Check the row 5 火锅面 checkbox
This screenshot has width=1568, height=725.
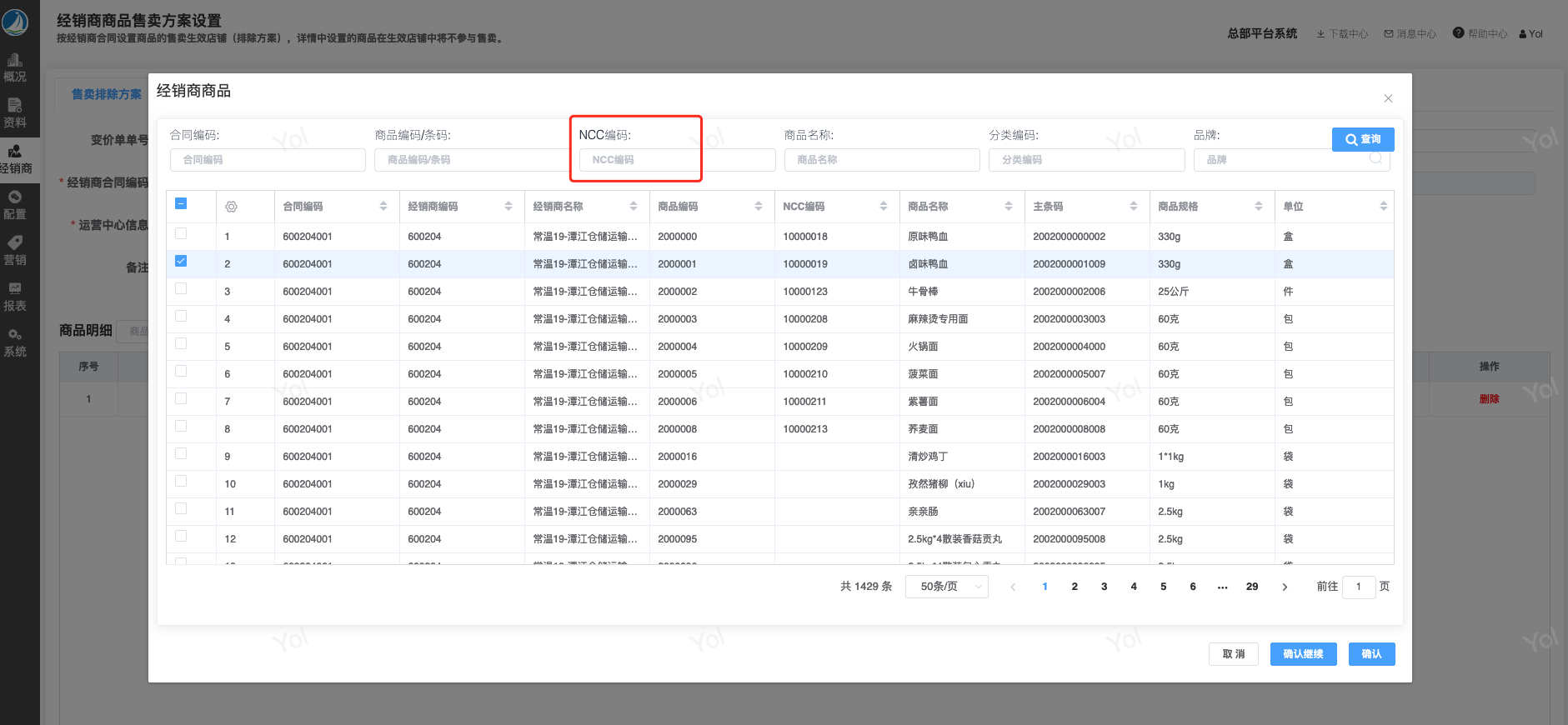181,344
